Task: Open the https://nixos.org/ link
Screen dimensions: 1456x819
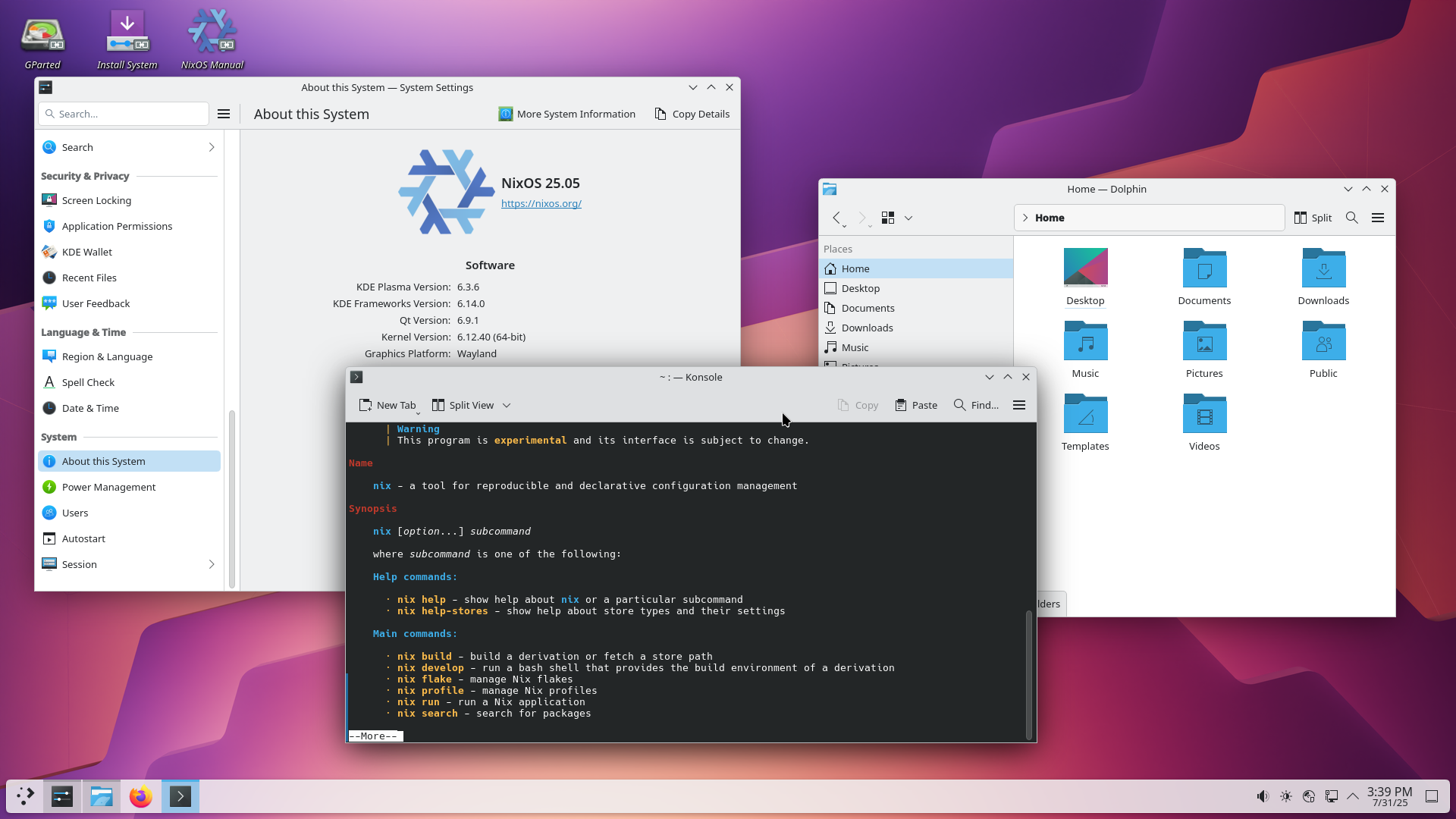Action: pos(541,203)
